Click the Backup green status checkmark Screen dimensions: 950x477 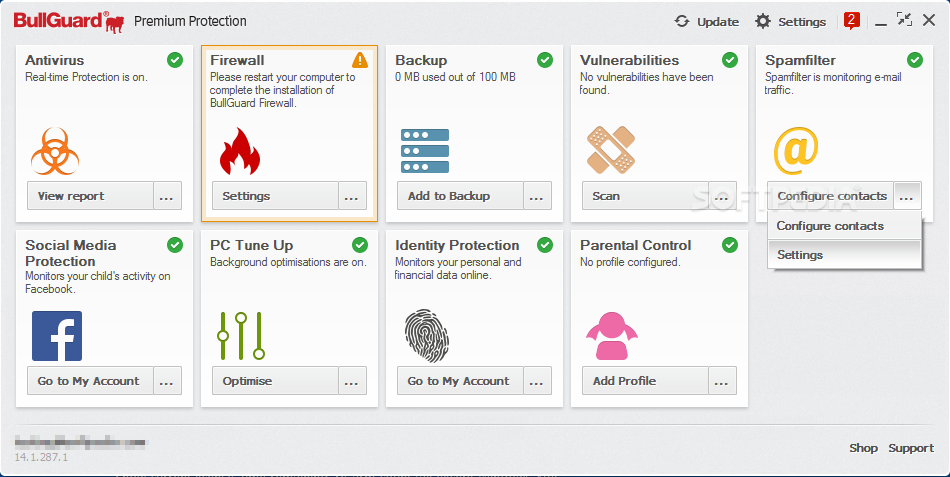click(545, 60)
